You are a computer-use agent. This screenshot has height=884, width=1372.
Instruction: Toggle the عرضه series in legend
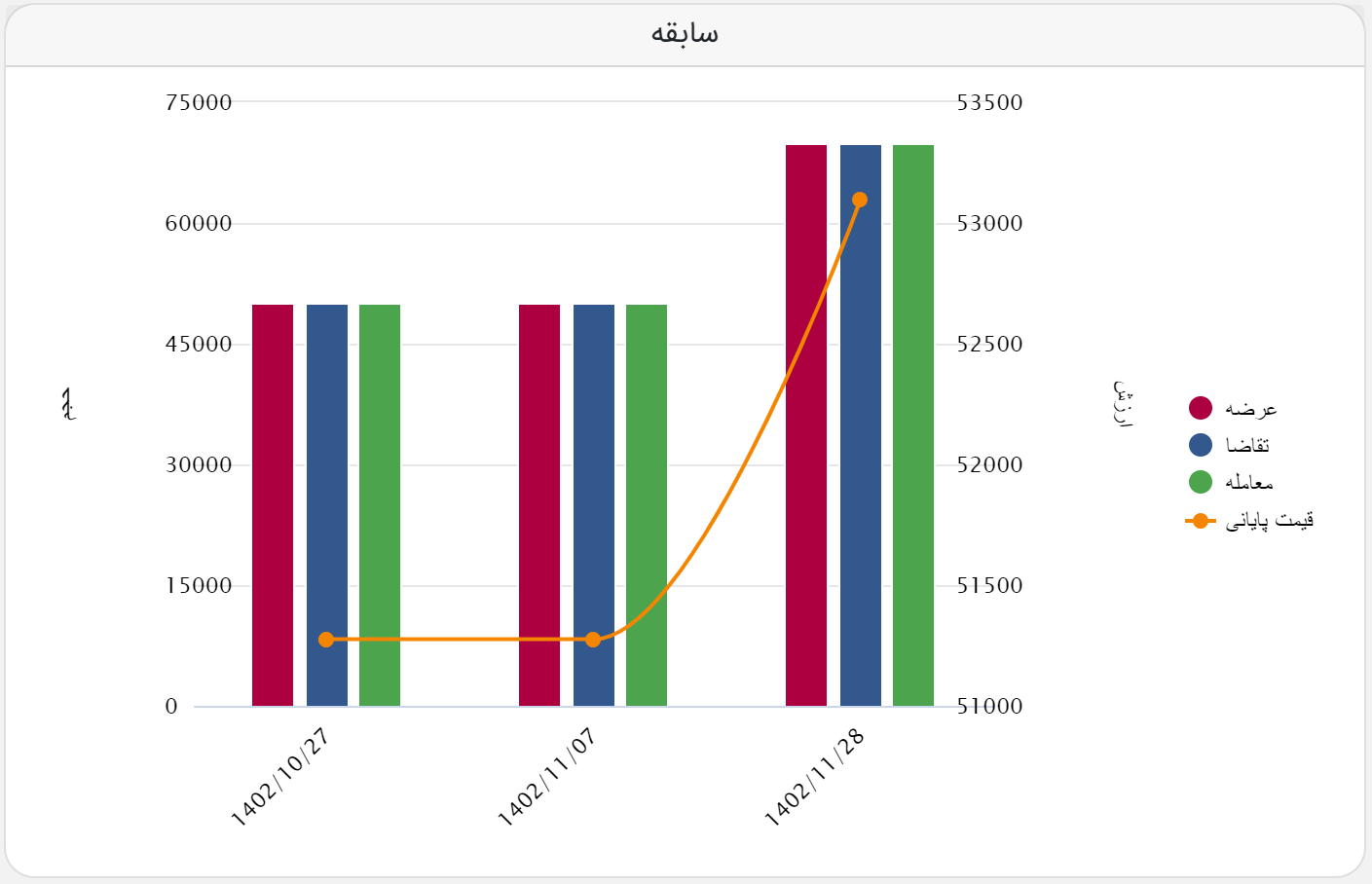(1251, 409)
